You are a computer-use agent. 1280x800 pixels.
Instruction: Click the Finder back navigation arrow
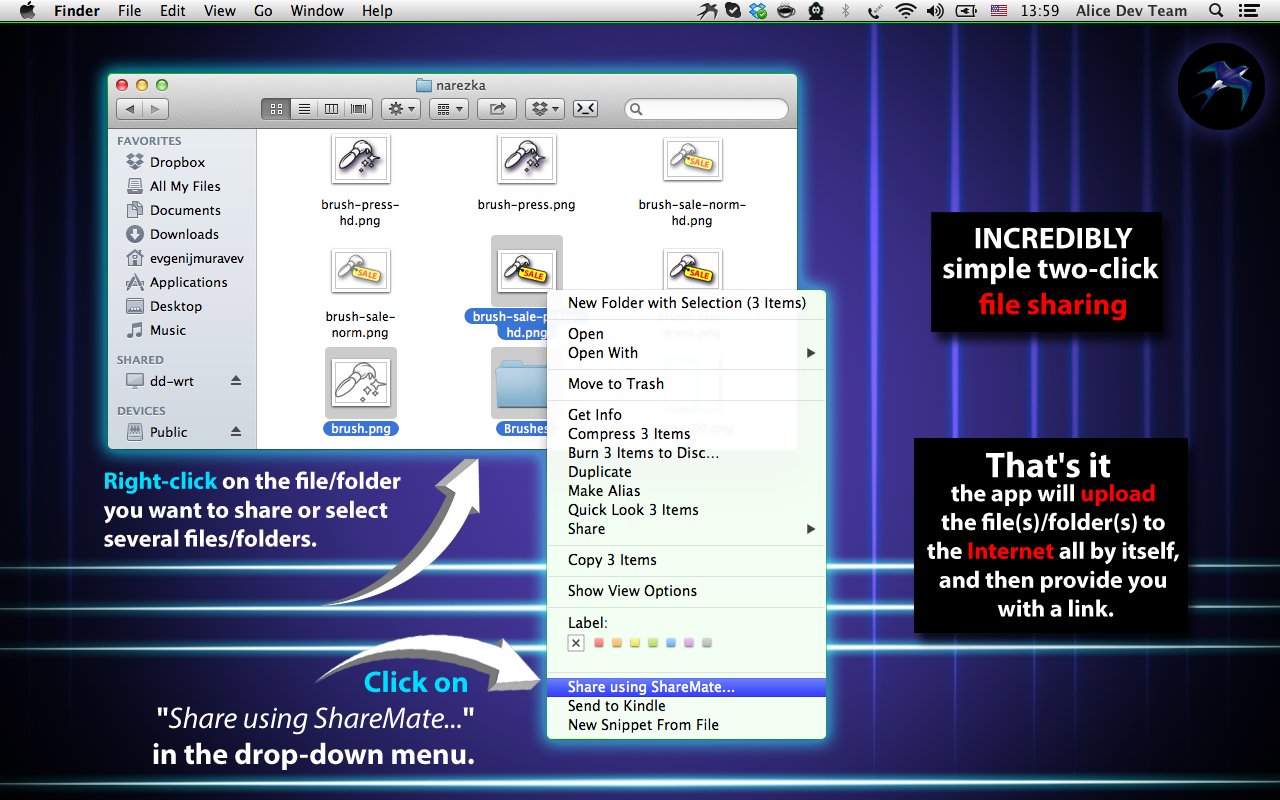coord(129,109)
